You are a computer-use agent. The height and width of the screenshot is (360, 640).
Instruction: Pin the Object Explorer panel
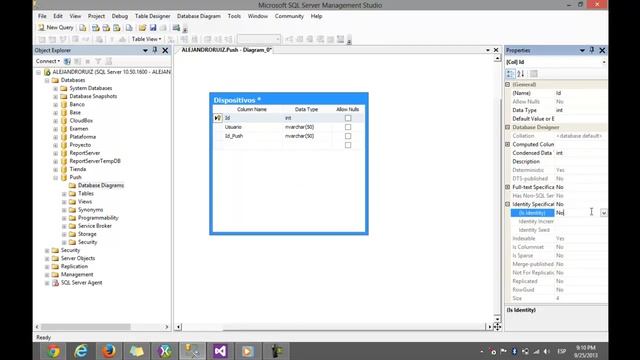155,50
